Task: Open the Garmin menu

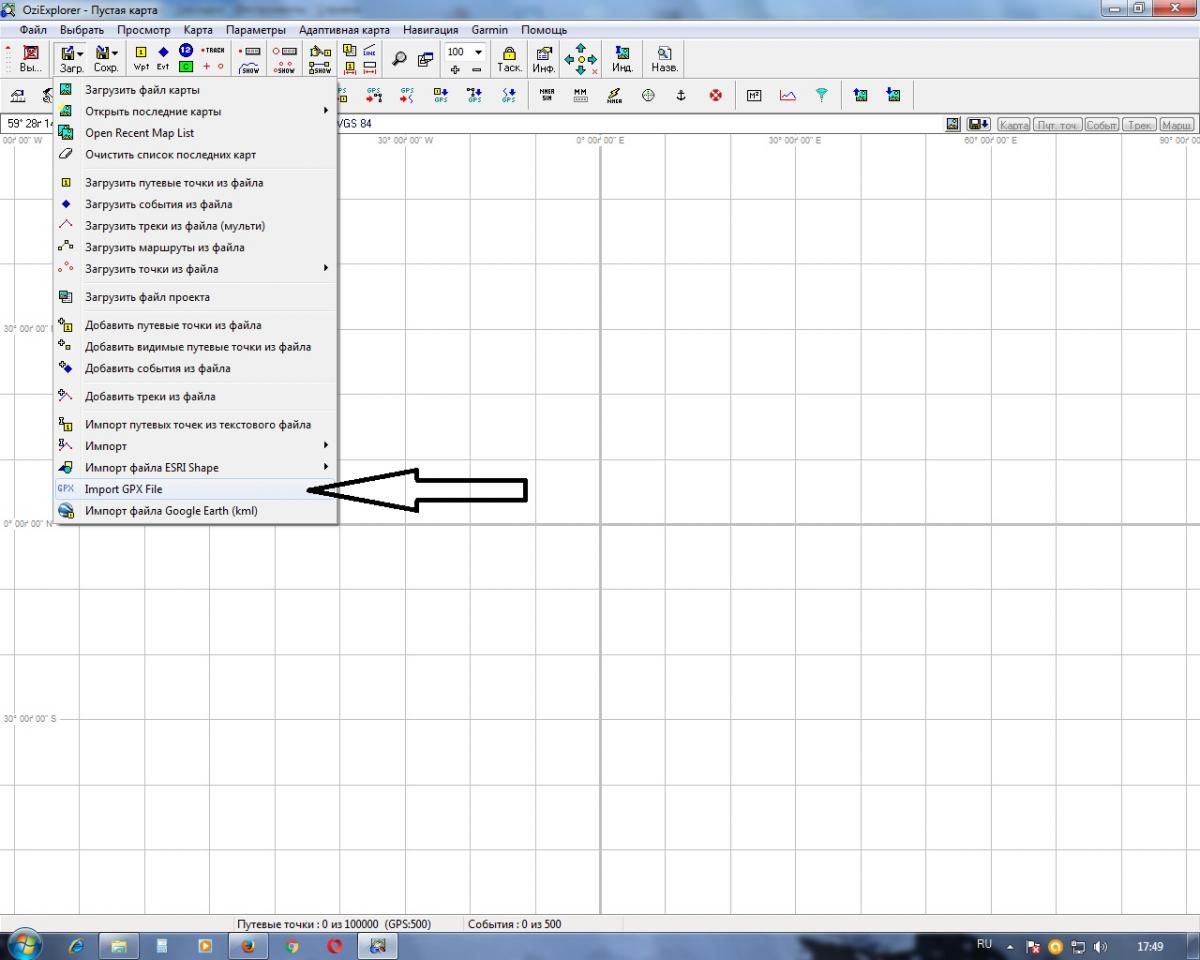Action: (x=489, y=30)
